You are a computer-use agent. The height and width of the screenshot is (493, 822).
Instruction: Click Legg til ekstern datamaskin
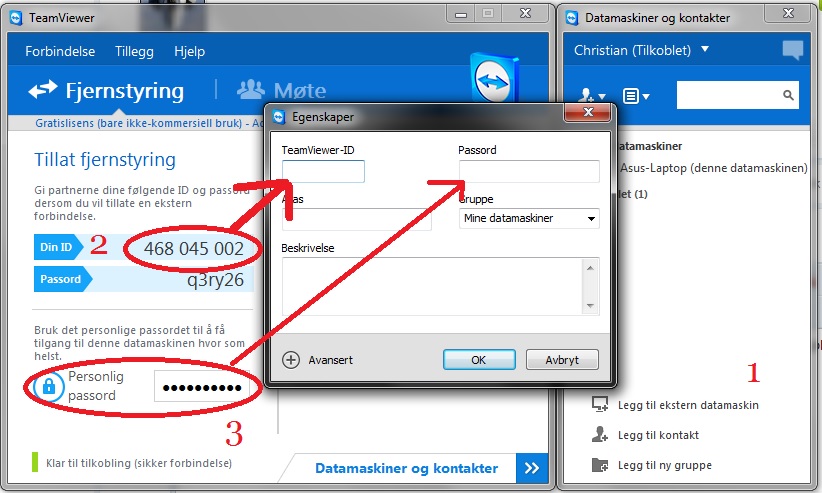point(688,405)
